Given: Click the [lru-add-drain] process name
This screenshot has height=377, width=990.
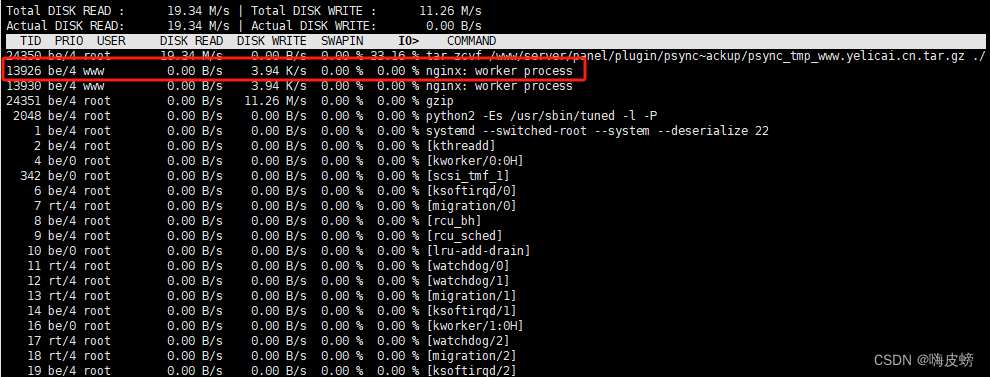Looking at the screenshot, I should click(479, 251).
